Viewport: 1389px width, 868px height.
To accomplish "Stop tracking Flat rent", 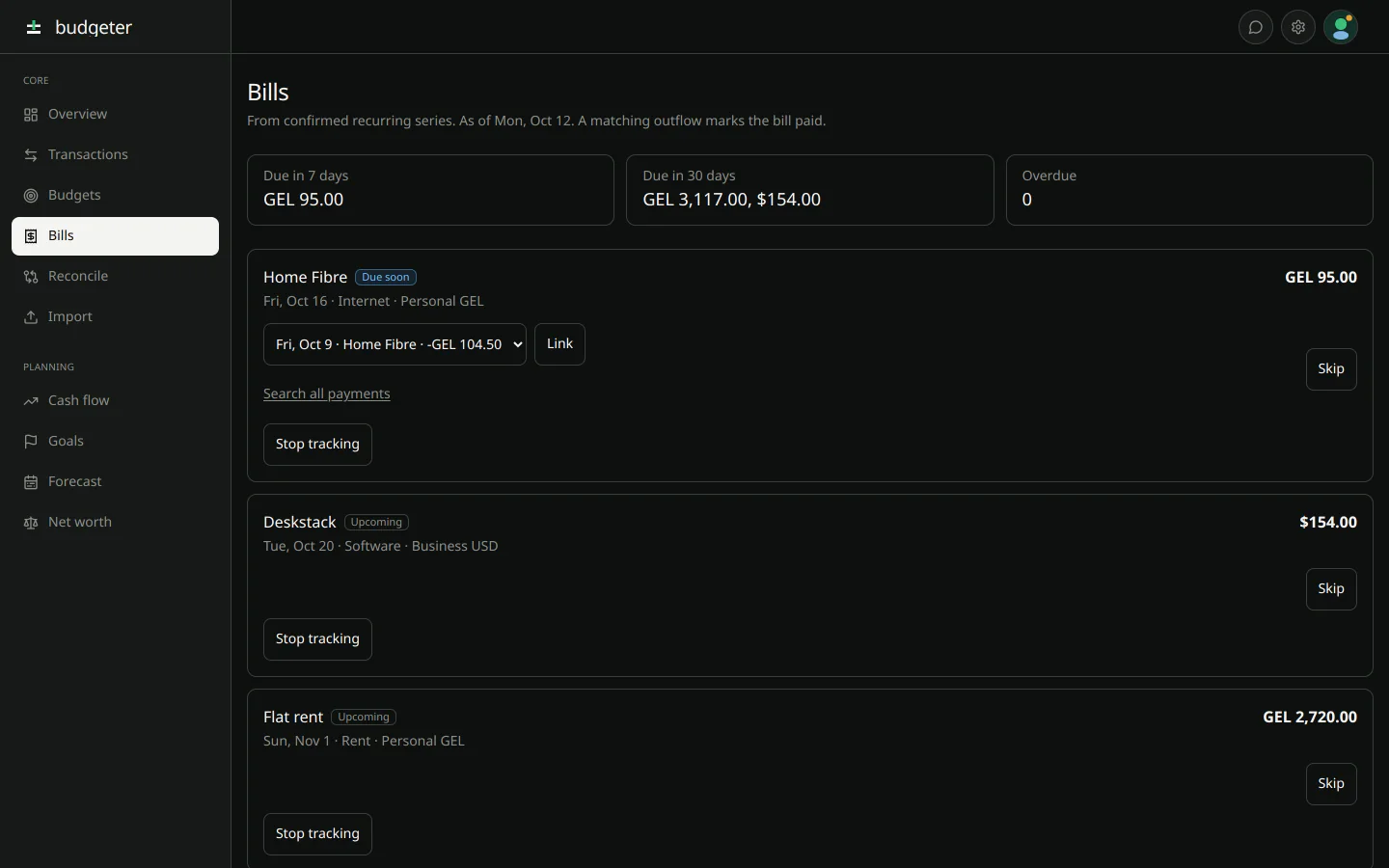I will click(317, 834).
